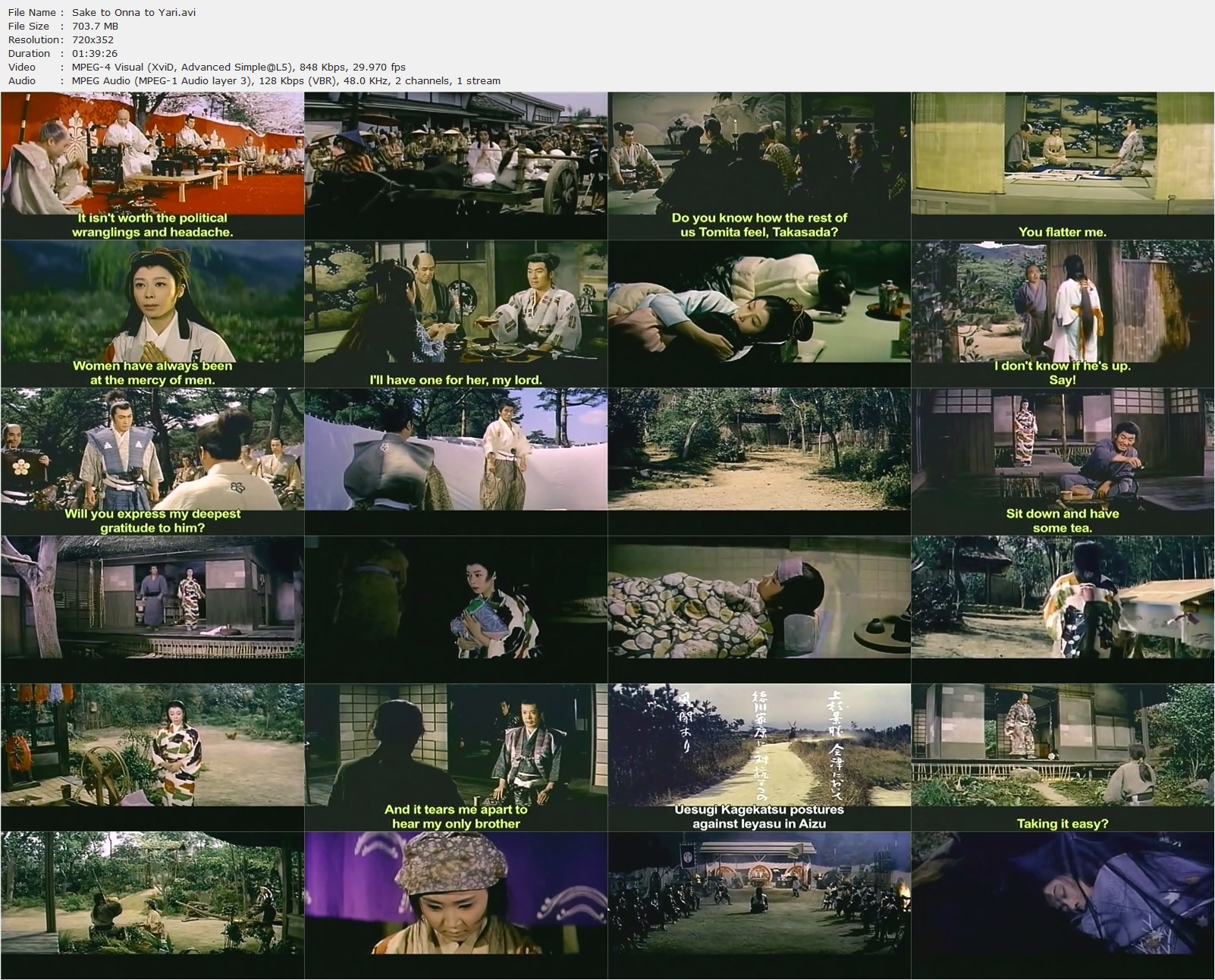Click the duration value 01:39:26
The image size is (1215, 980).
click(94, 53)
